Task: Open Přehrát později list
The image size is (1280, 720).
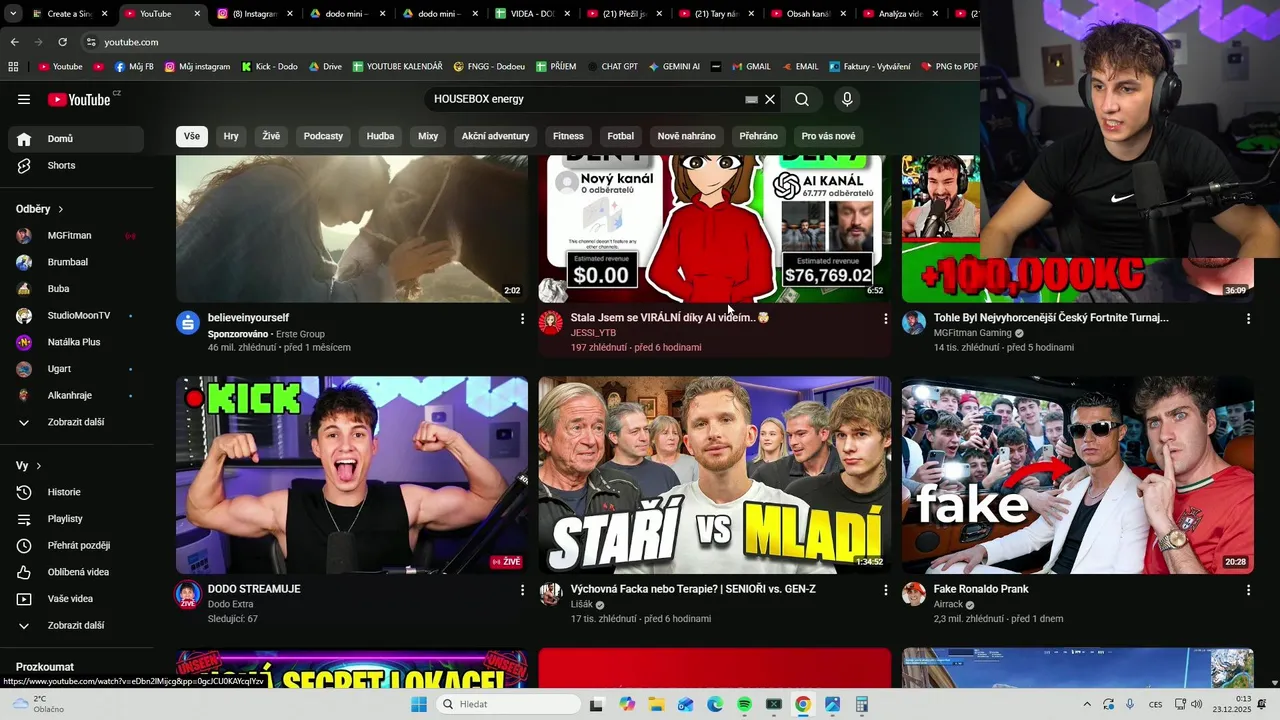Action: tap(76, 545)
